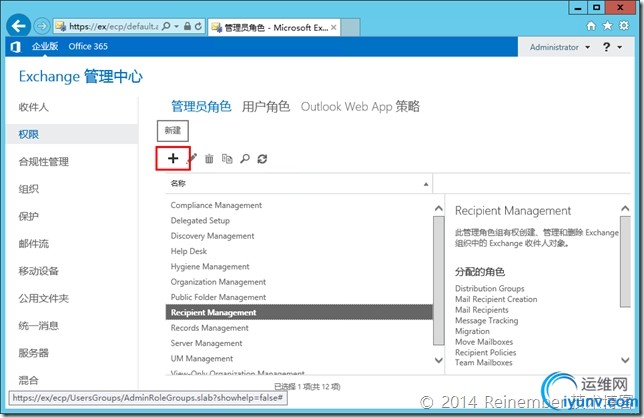Click address bar search magnifier
The image size is (644, 418).
click(x=166, y=26)
